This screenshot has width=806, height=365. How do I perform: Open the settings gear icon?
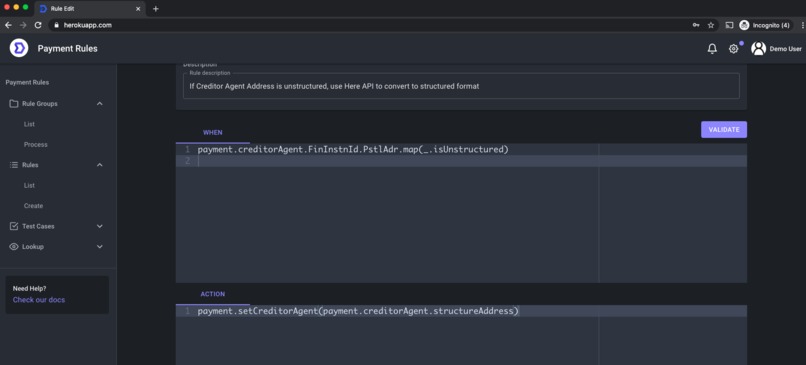[734, 49]
